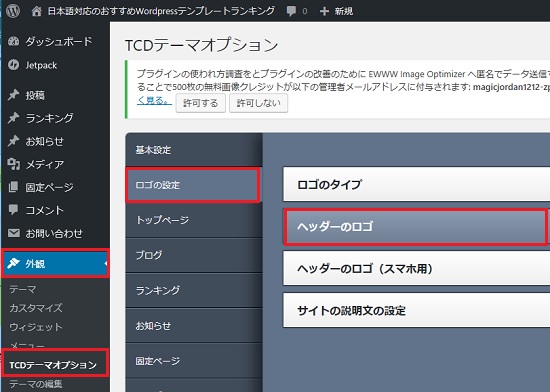Click the 許可する button
This screenshot has width=550, height=392.
201,103
